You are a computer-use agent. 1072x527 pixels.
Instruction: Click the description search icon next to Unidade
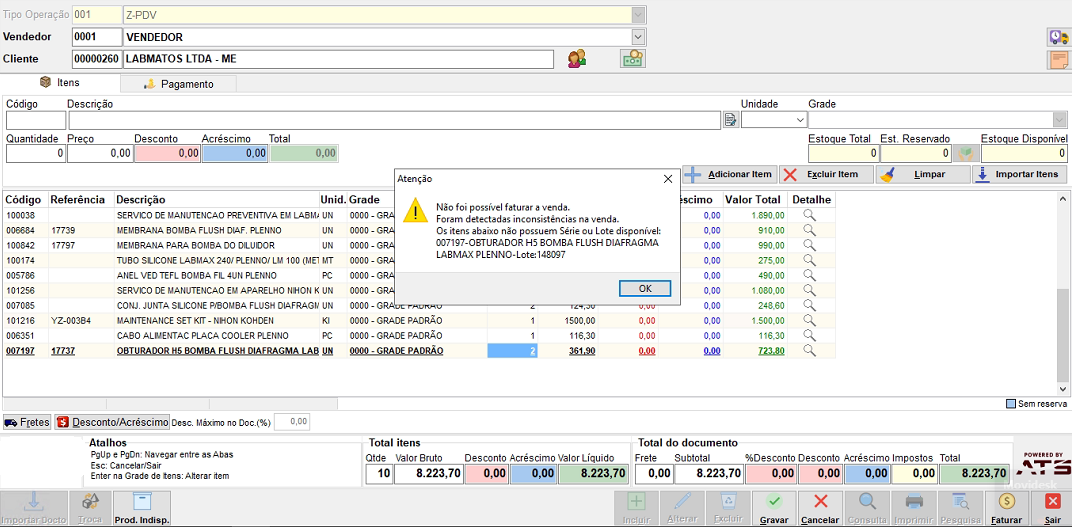[x=731, y=120]
